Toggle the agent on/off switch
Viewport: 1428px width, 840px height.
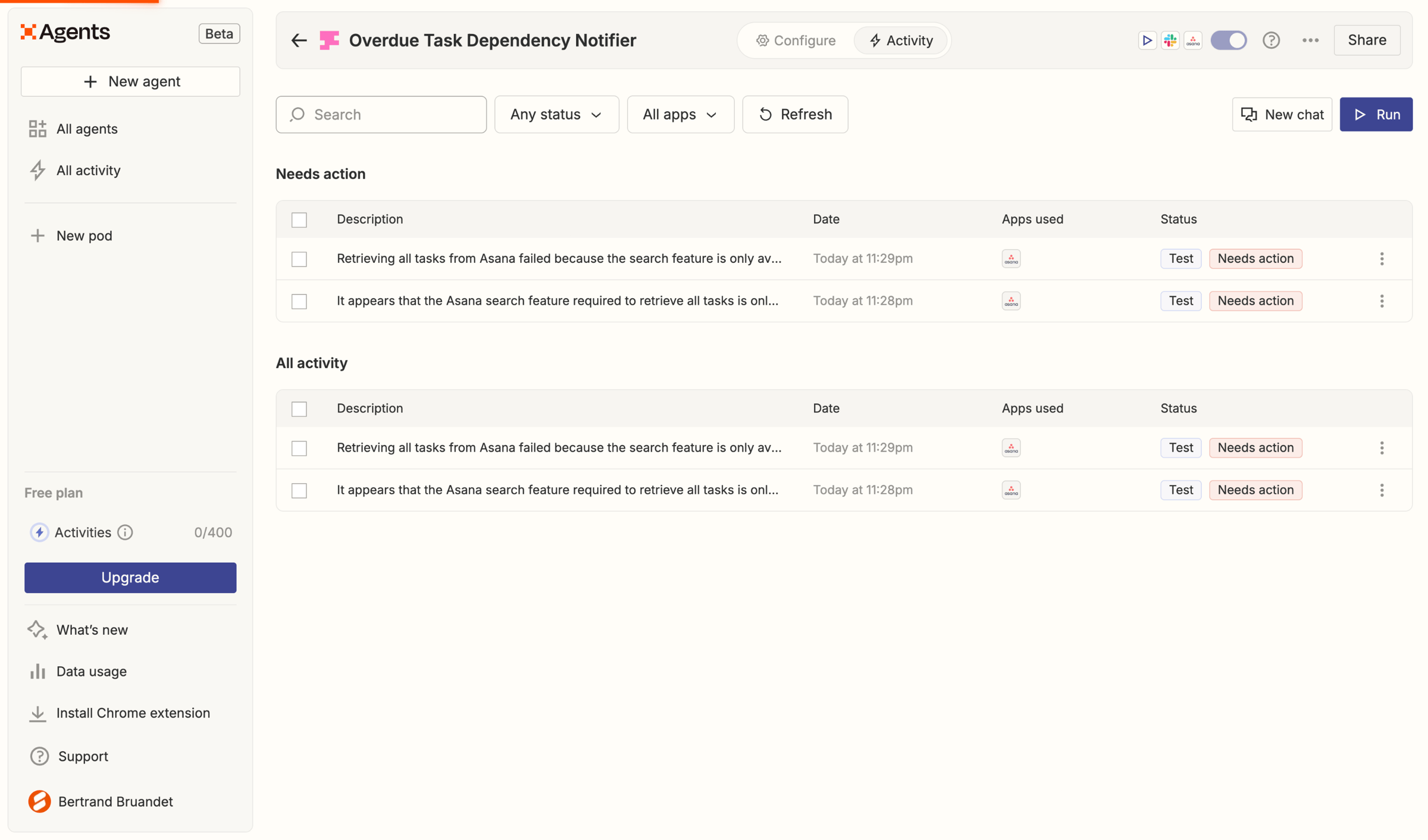click(1228, 40)
